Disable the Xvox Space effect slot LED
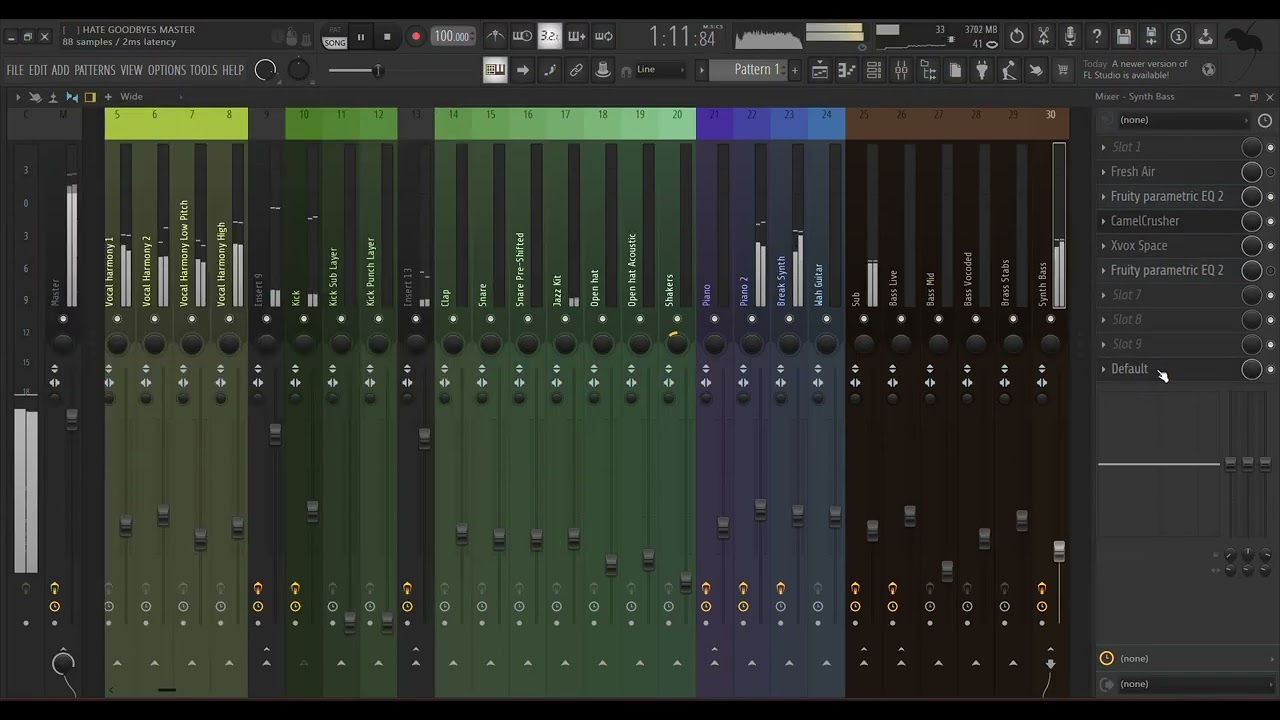 [1271, 246]
